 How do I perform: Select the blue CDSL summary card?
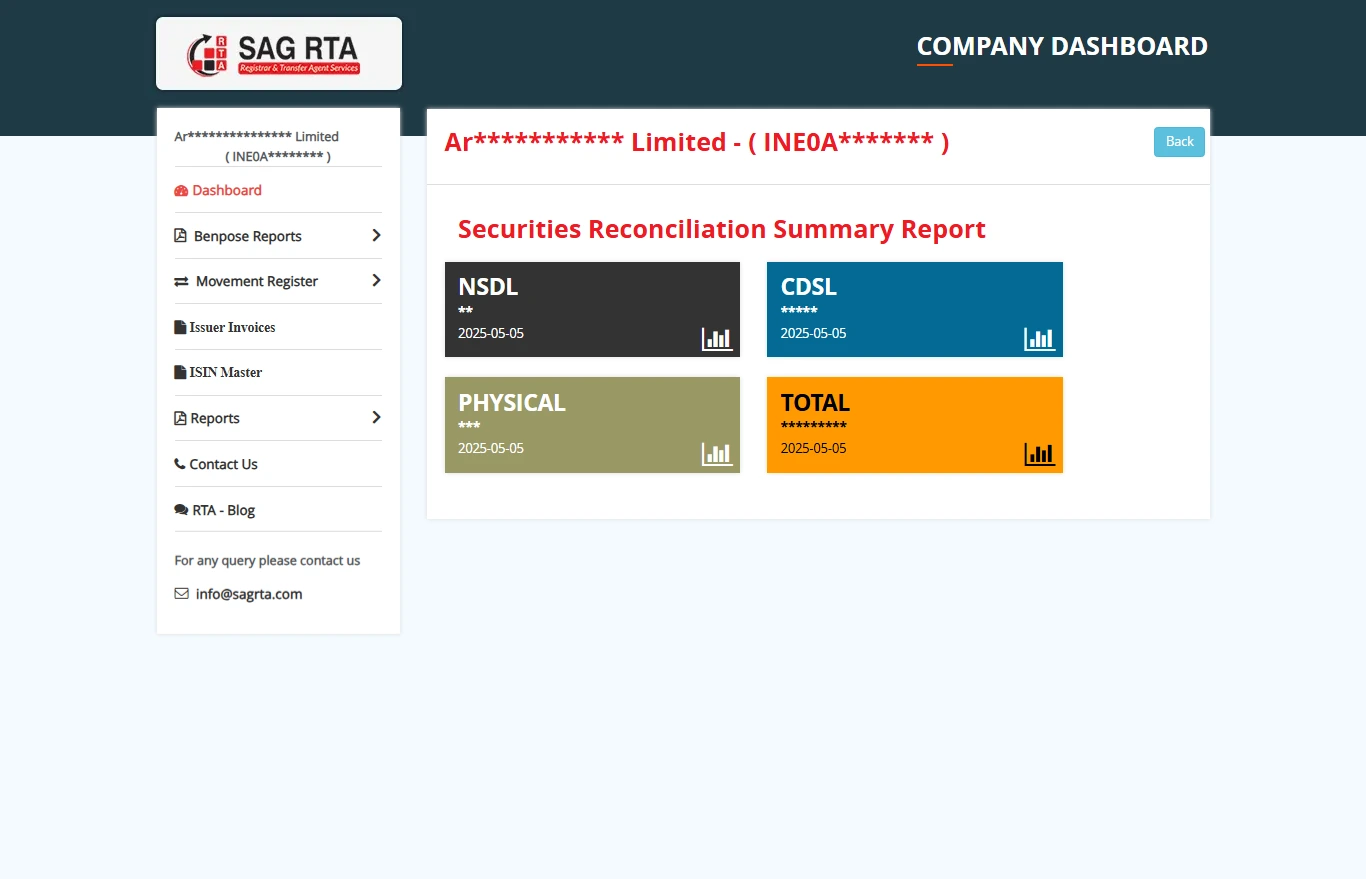(914, 309)
